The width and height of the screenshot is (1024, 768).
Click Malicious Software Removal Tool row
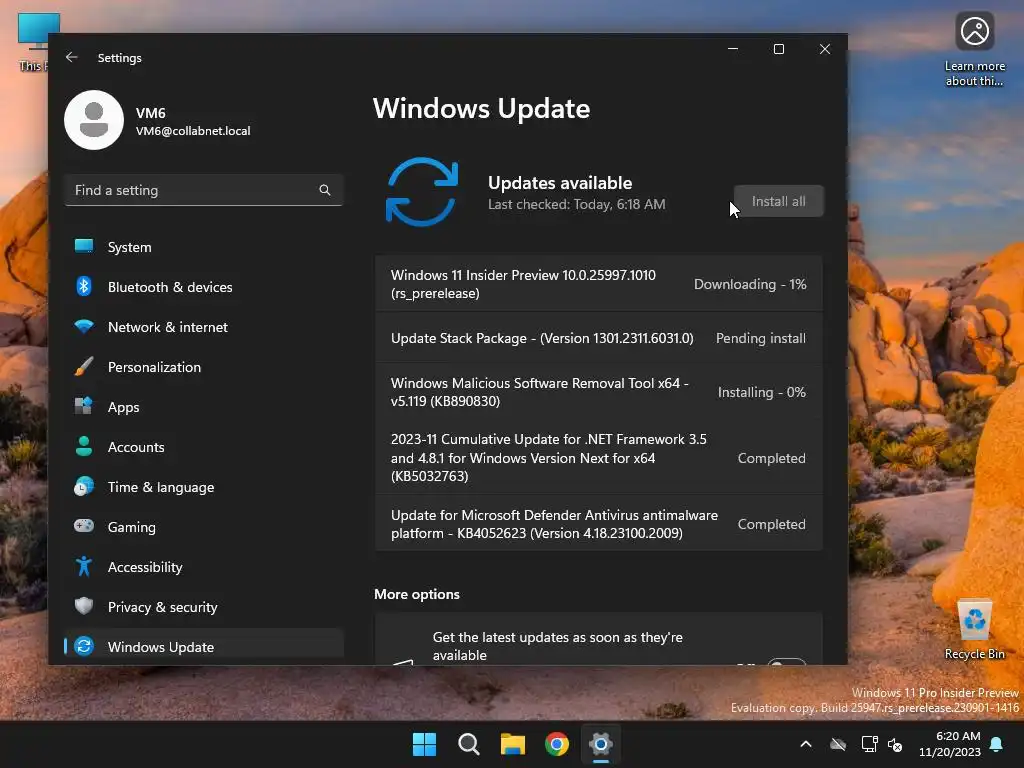point(599,392)
